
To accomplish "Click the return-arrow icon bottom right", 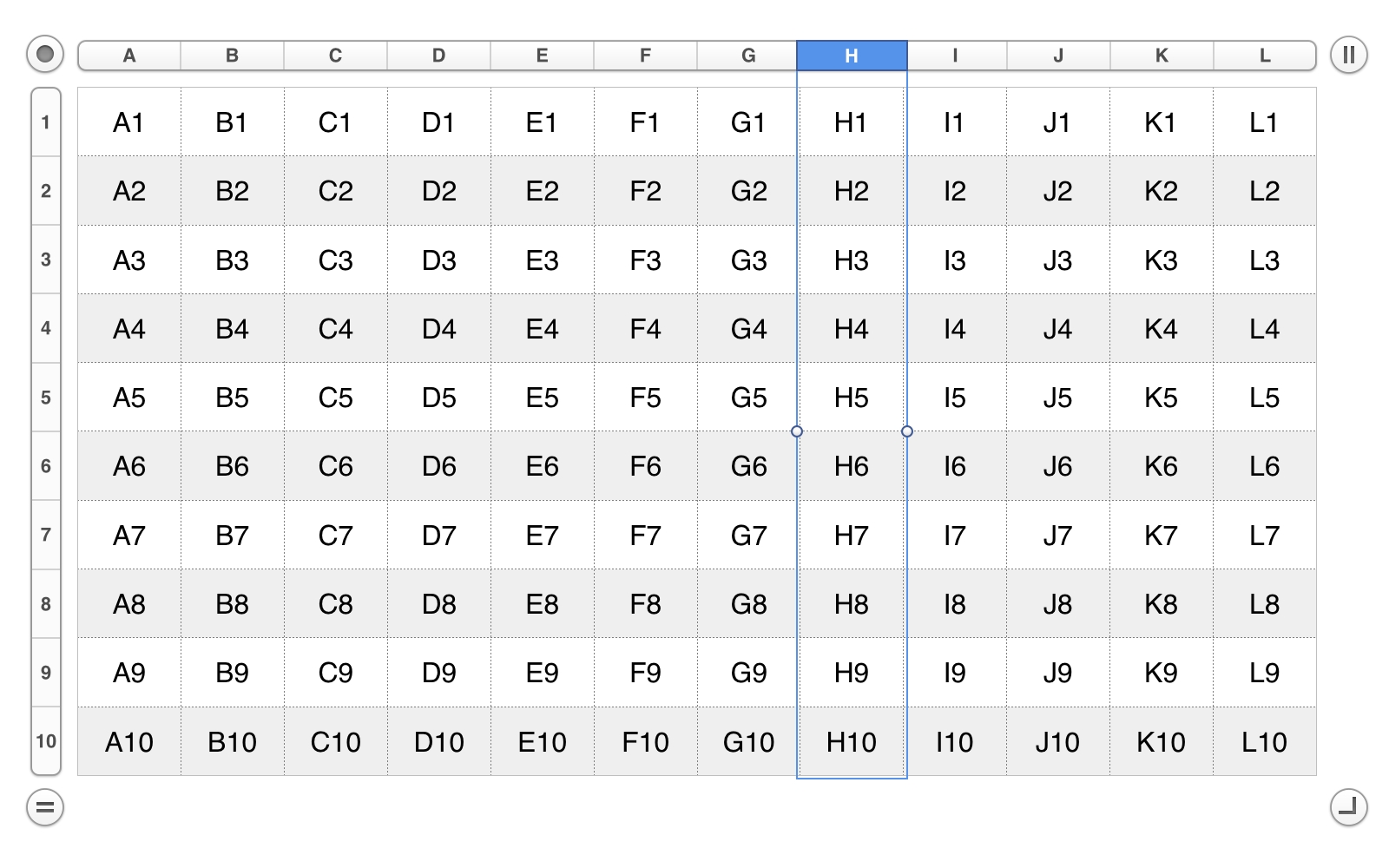I will click(x=1348, y=807).
